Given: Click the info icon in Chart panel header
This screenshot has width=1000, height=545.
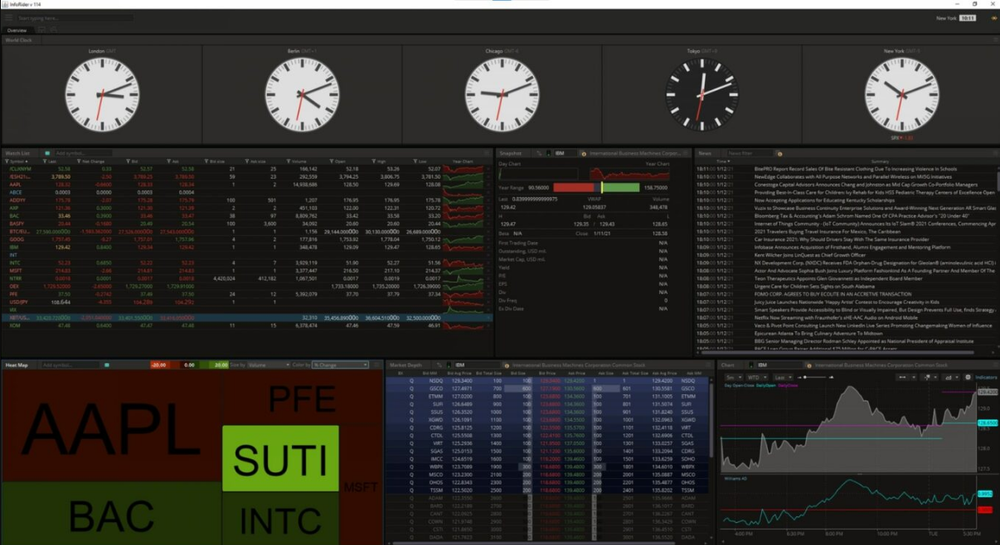Looking at the screenshot, I should [809, 365].
